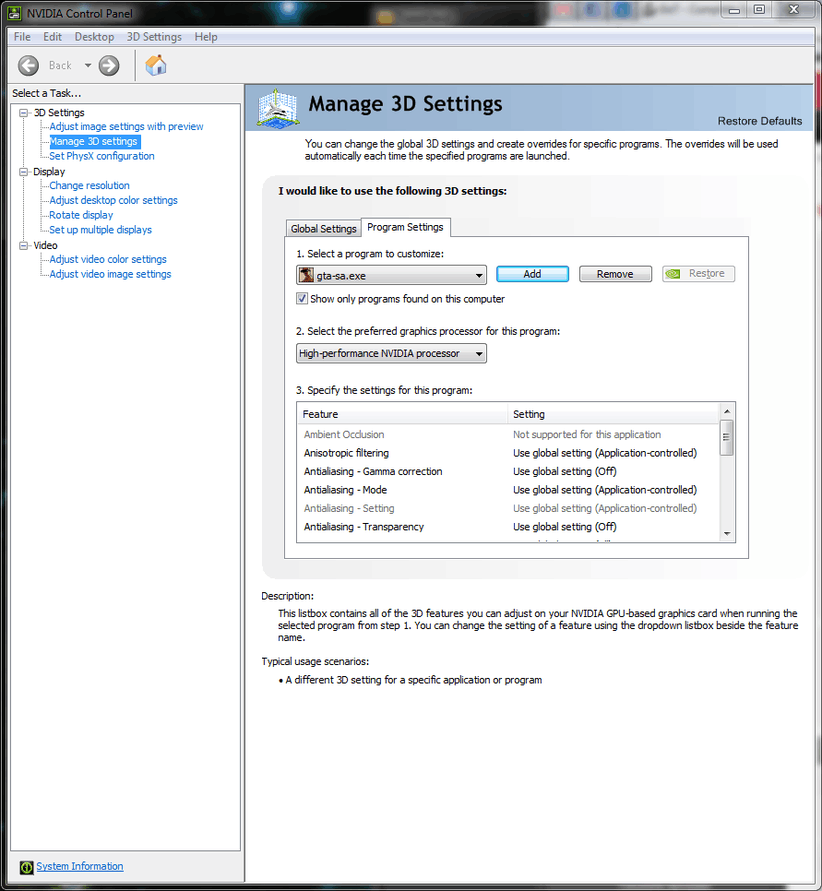Click the Restore button
This screenshot has width=822, height=891.
tap(698, 274)
